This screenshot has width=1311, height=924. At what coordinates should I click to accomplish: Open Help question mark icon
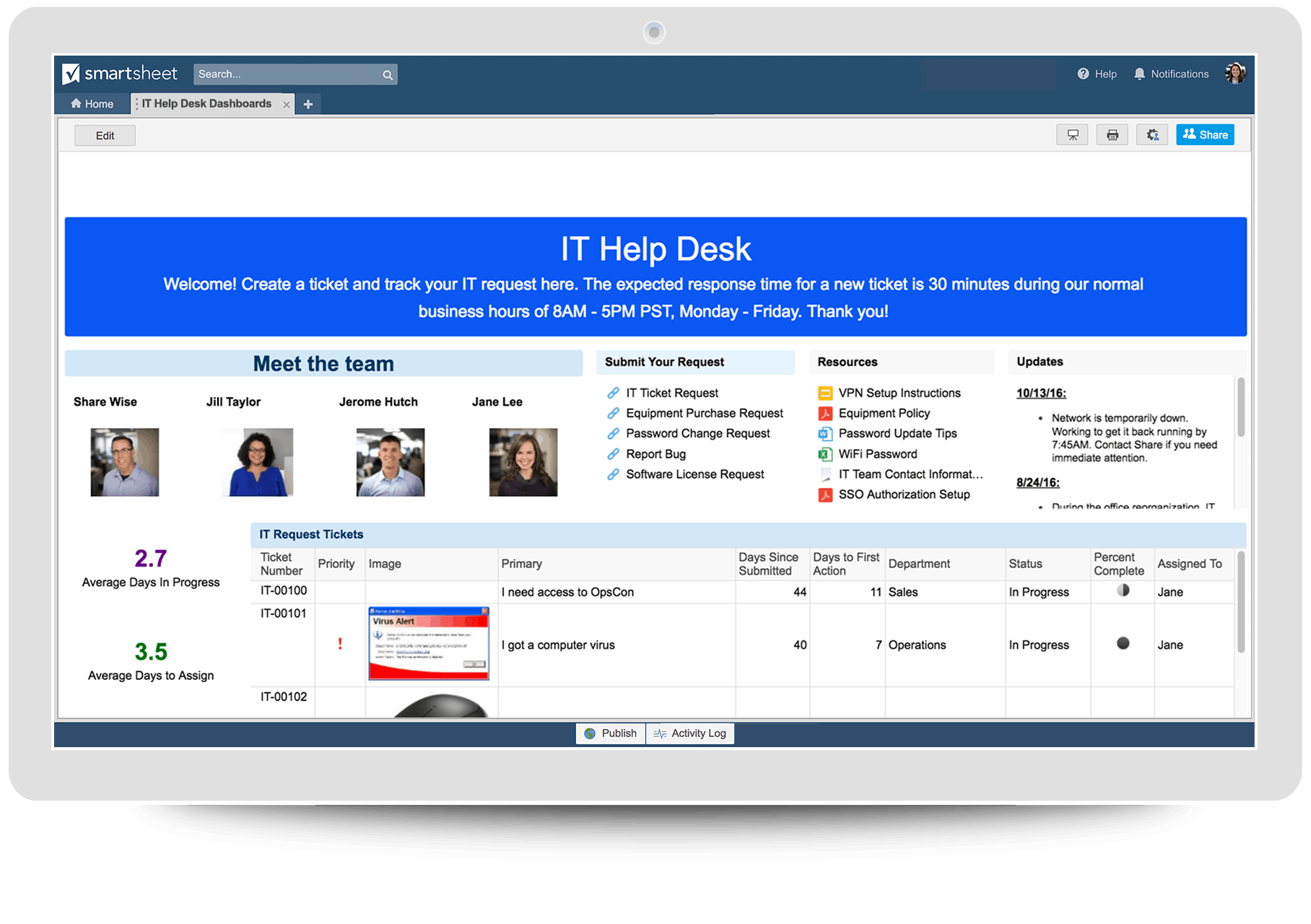[1083, 74]
